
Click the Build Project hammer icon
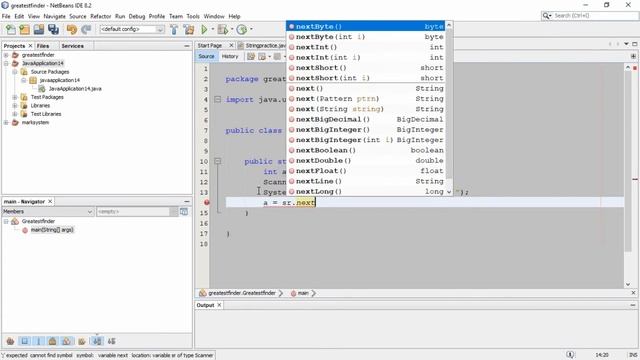point(174,29)
